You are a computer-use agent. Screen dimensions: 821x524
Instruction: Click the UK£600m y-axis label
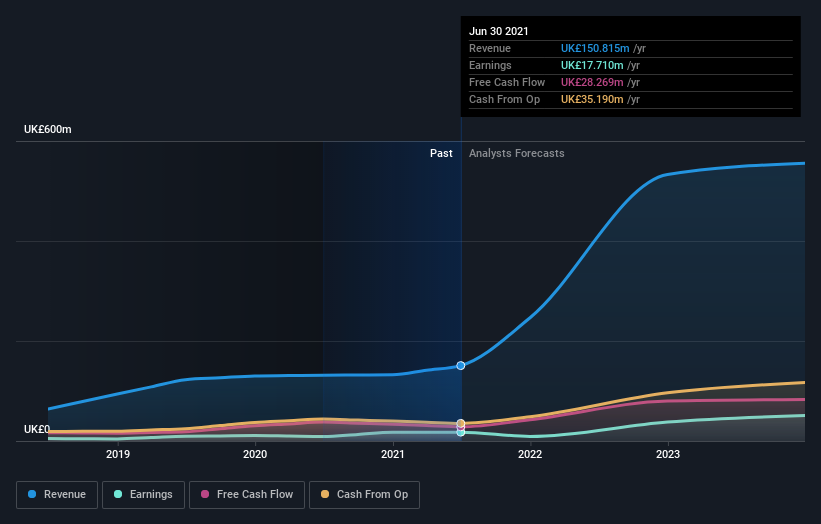(x=48, y=129)
